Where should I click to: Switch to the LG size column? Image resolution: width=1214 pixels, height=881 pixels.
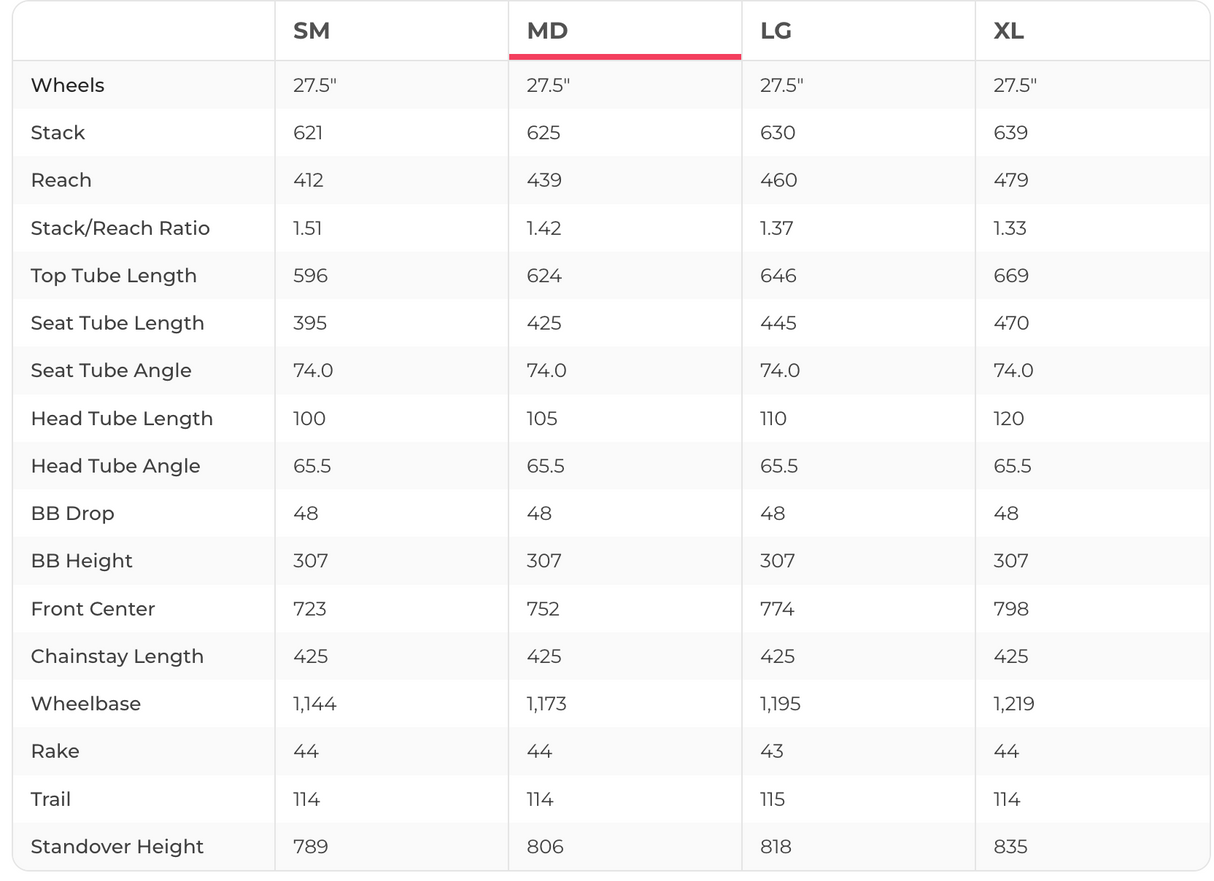pos(776,31)
